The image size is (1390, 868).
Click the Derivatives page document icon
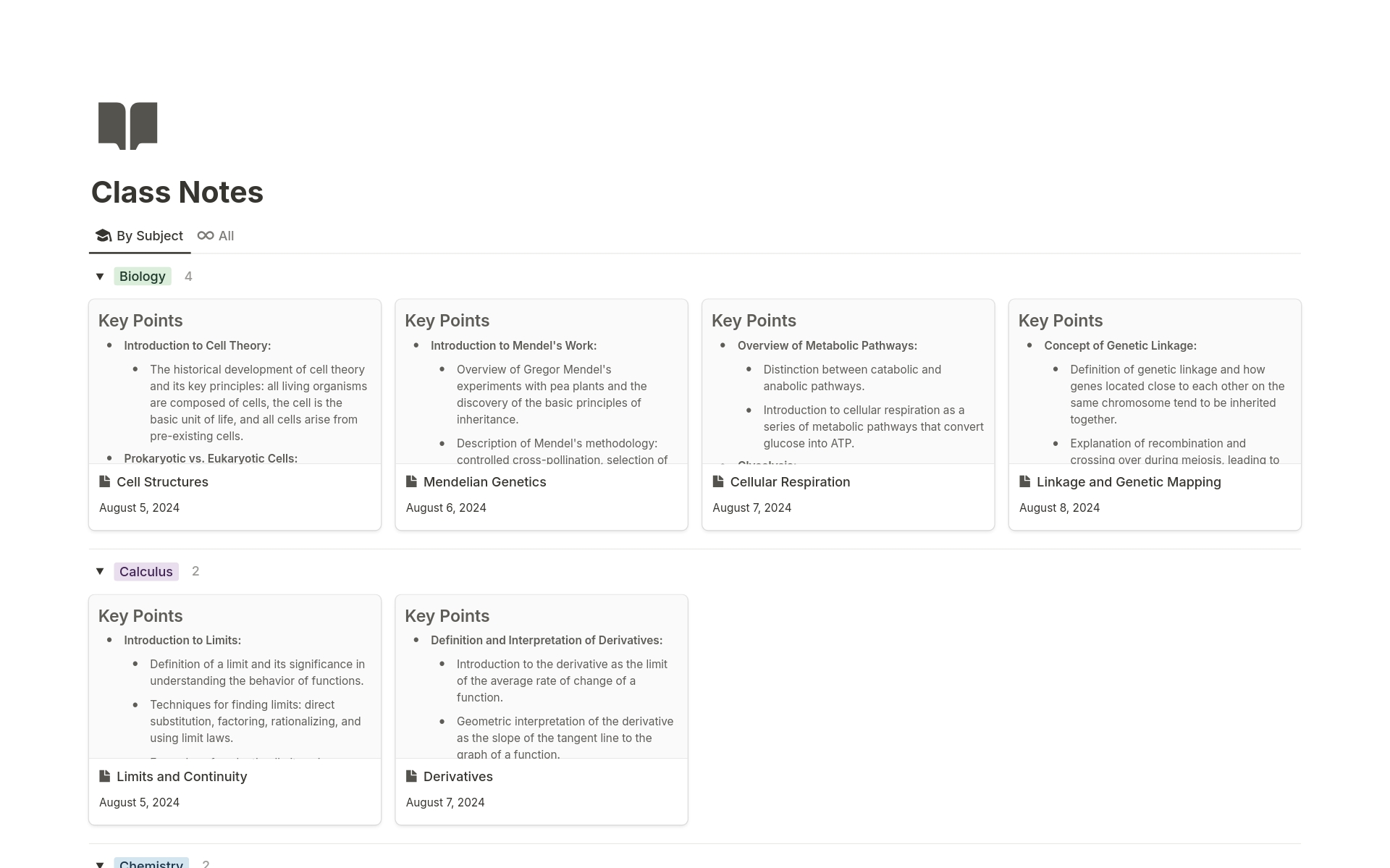(412, 777)
